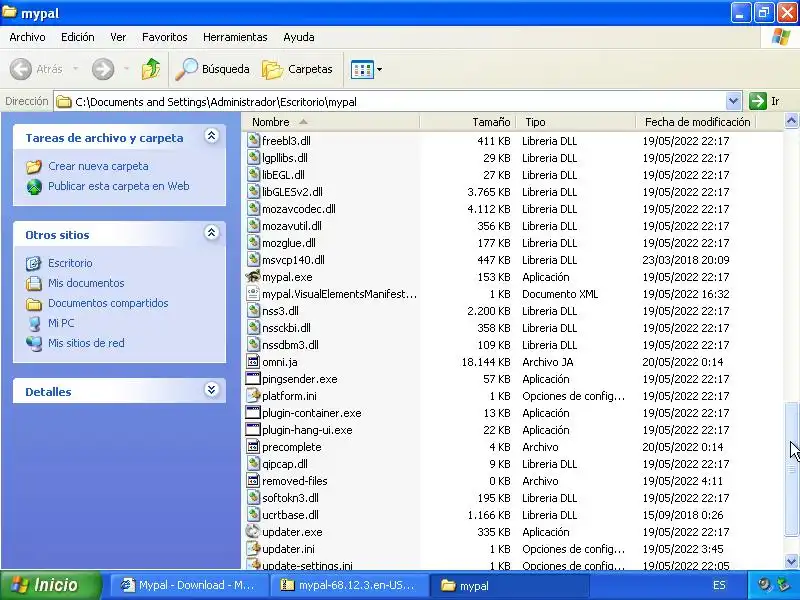The width and height of the screenshot is (800, 600).
Task: Select the freebl3.dll file icon
Action: point(253,140)
